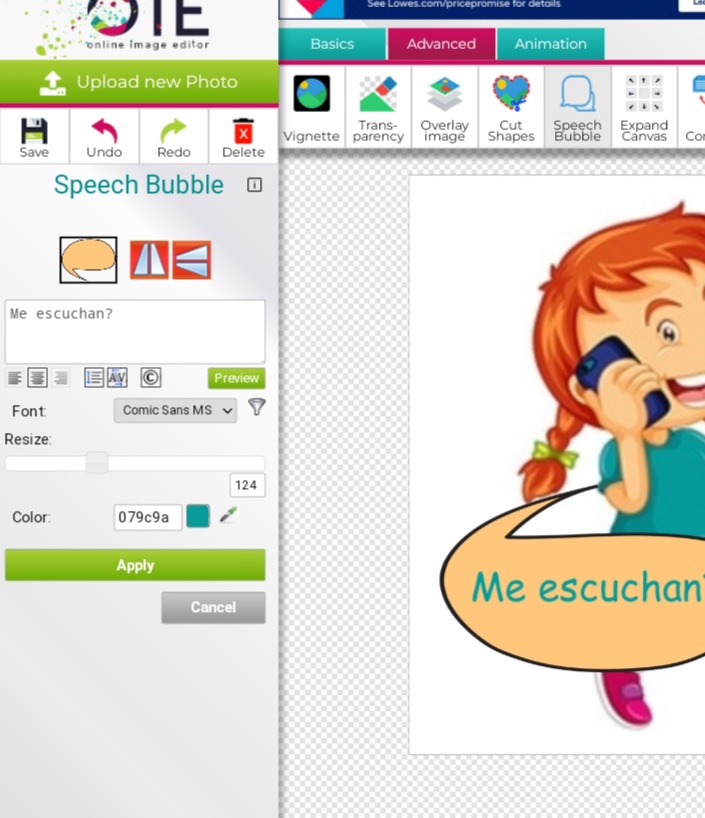Screen dimensions: 705x818
Task: Flip the bubble horizontally
Action: (148, 260)
